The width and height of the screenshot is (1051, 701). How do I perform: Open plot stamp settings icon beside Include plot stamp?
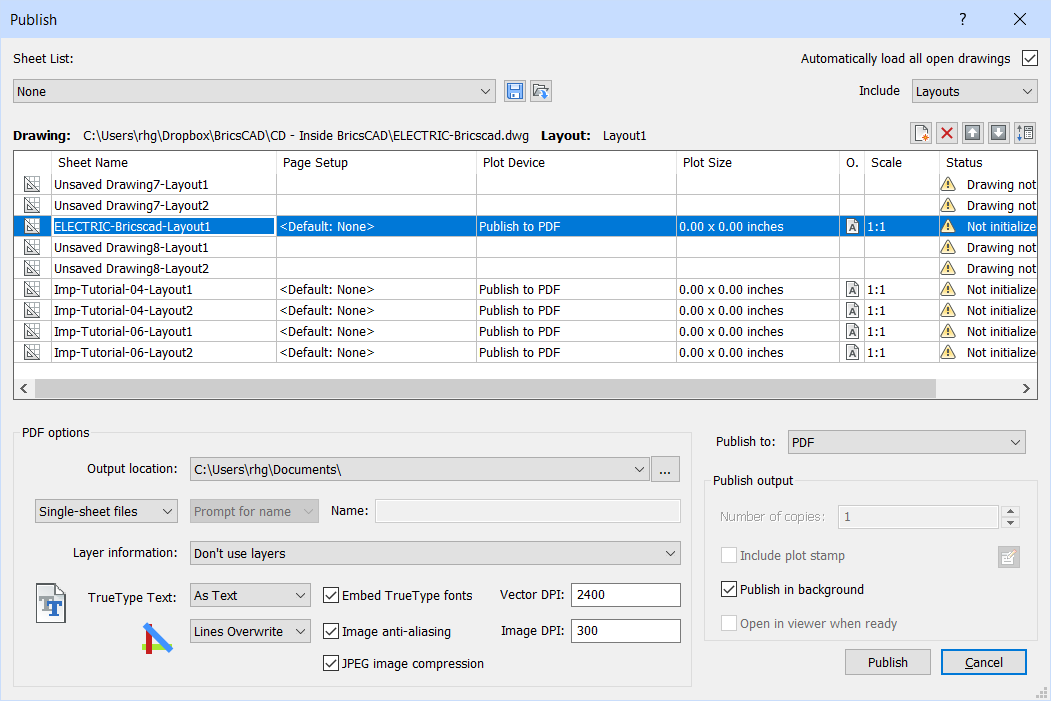point(1008,556)
